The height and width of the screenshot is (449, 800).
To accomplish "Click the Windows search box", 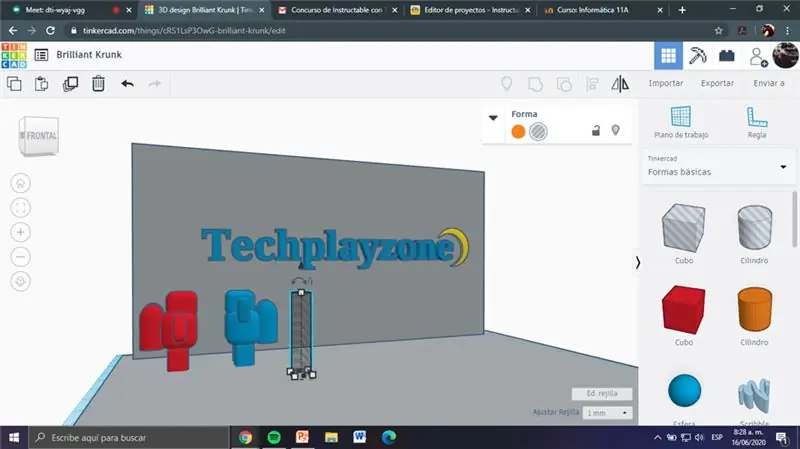I will pos(129,437).
